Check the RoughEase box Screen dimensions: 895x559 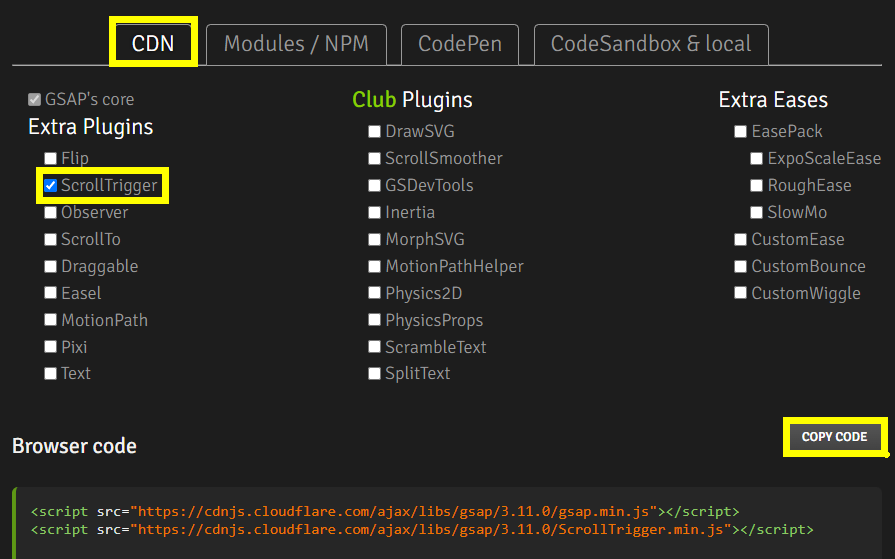pyautogui.click(x=756, y=185)
